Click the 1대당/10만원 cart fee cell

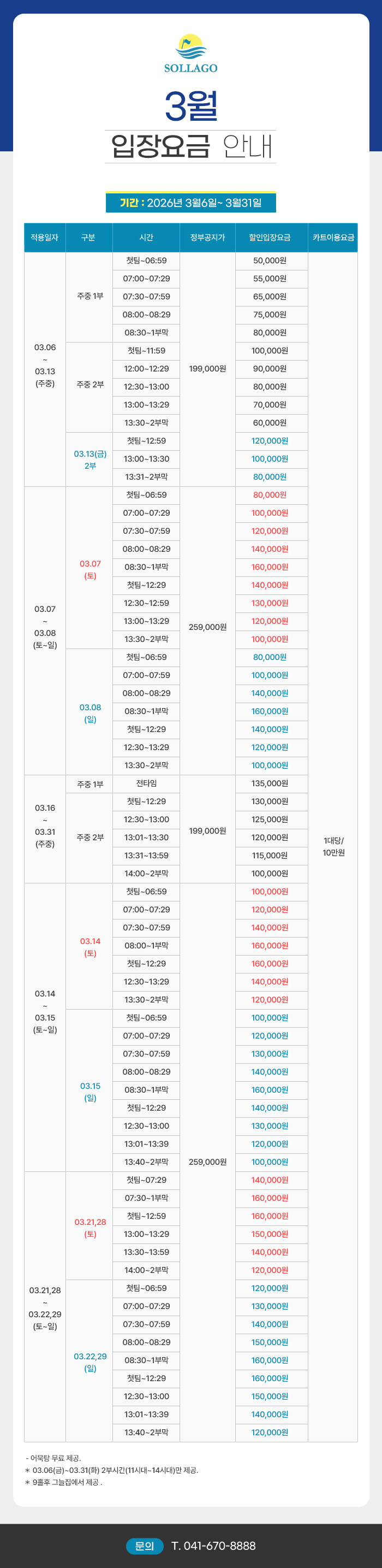coord(333,847)
